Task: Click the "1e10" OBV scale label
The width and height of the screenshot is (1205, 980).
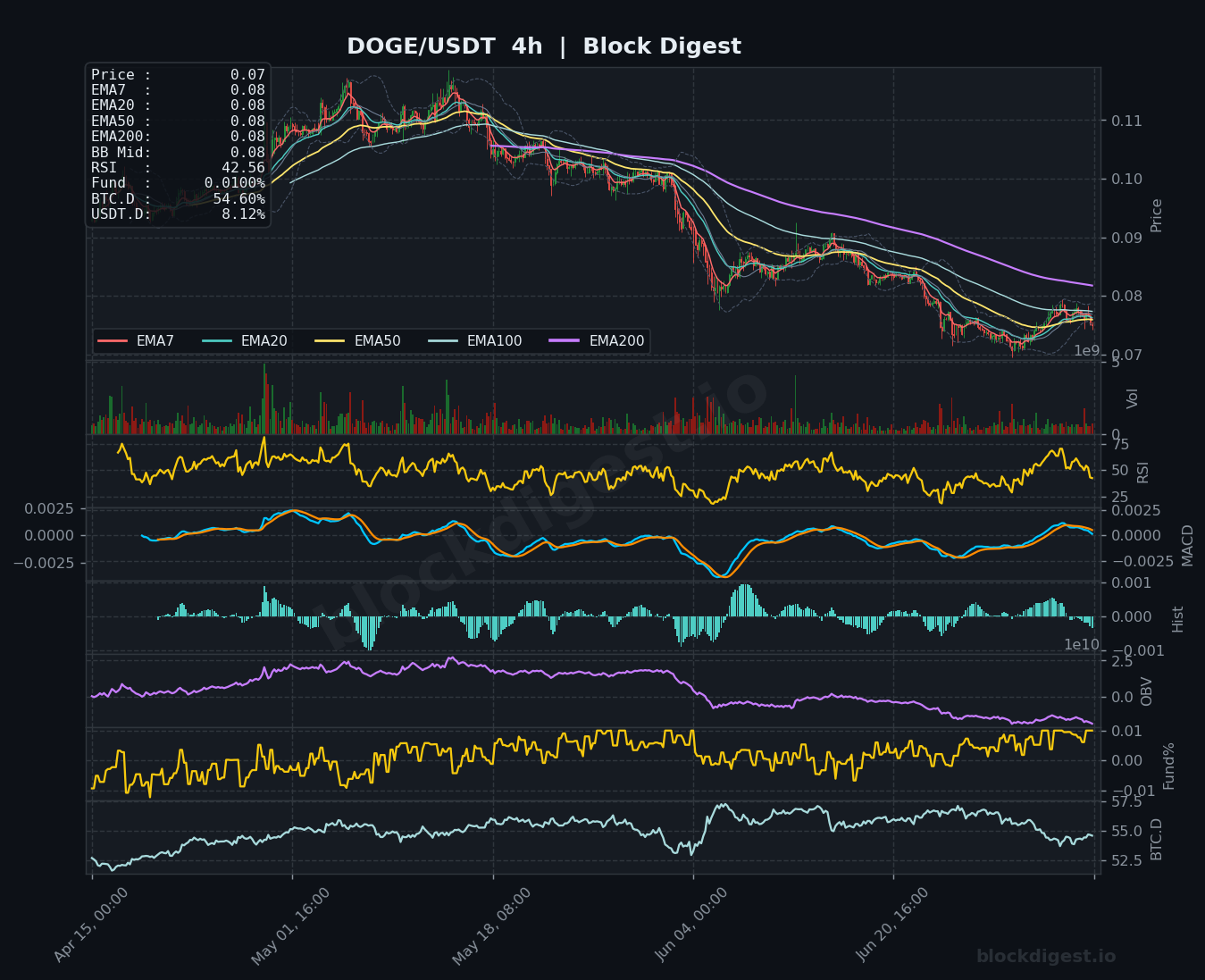Action: click(x=1083, y=645)
